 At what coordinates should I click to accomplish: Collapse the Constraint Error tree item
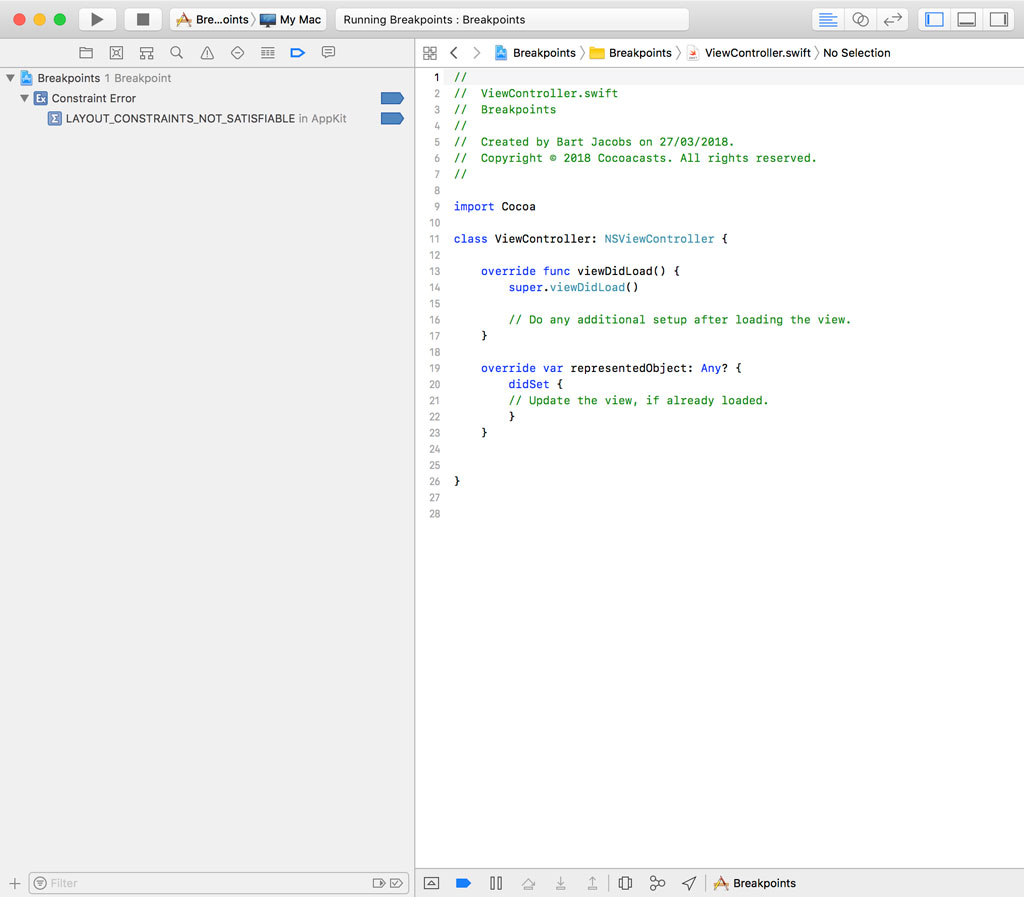23,98
